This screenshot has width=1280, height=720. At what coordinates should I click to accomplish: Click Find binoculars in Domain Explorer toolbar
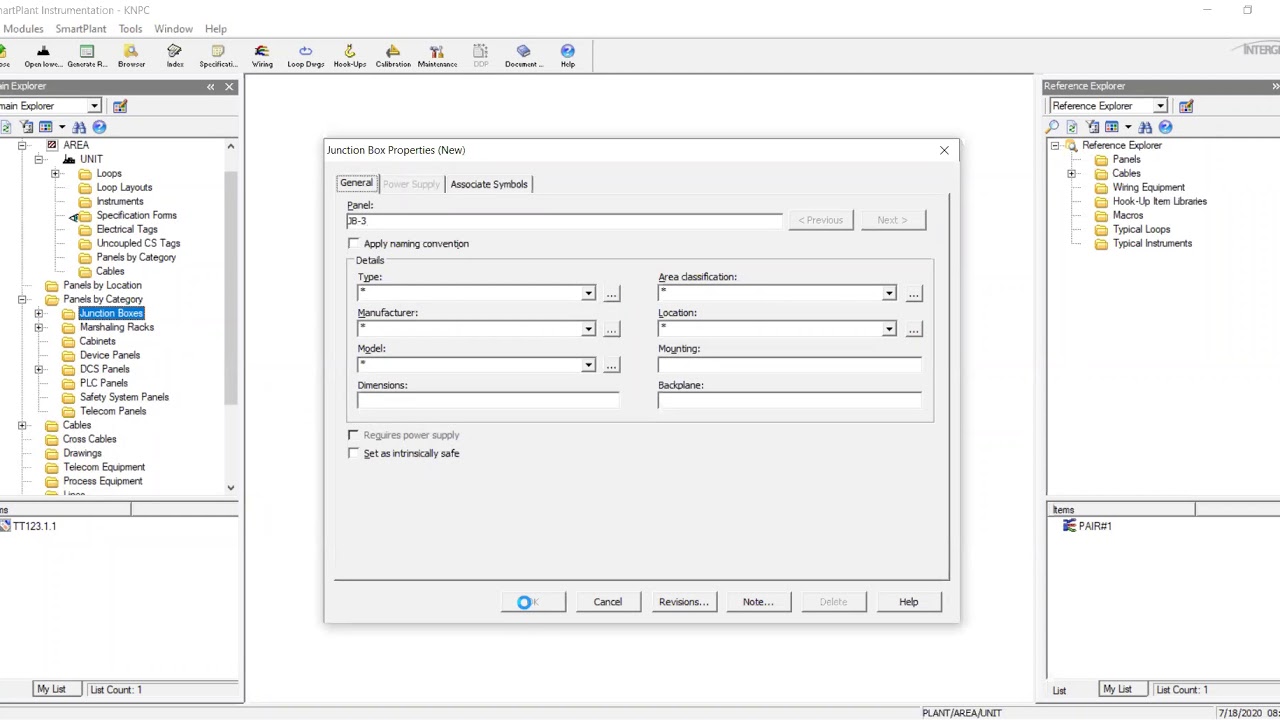[79, 127]
